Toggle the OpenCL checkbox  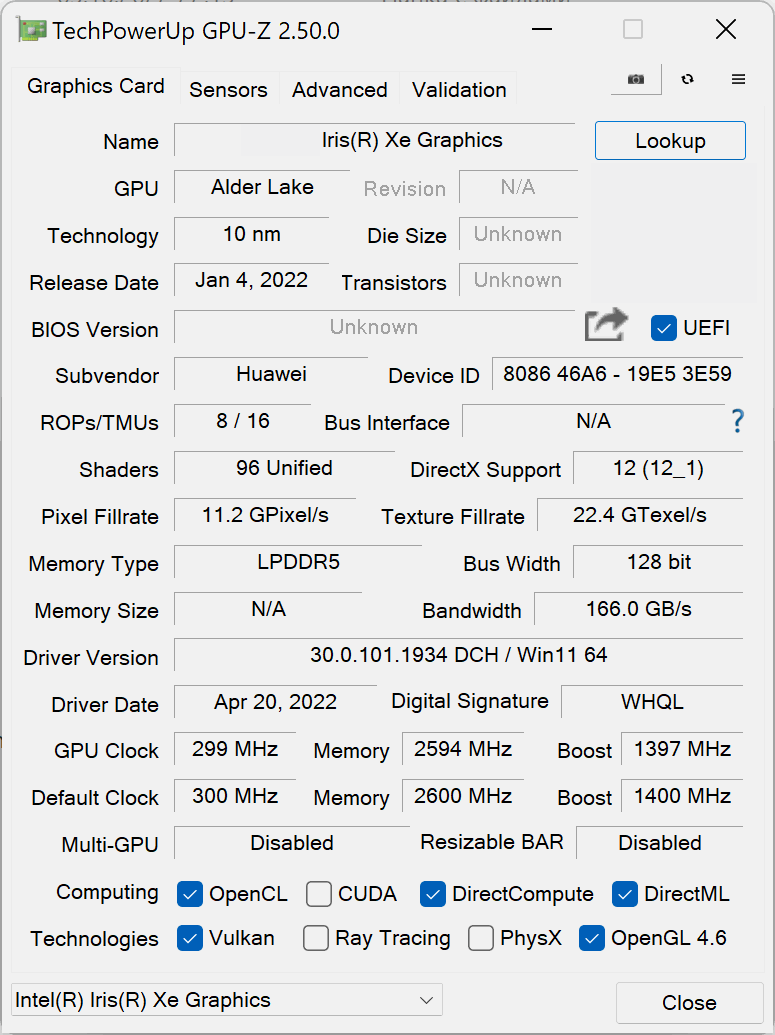coord(190,894)
